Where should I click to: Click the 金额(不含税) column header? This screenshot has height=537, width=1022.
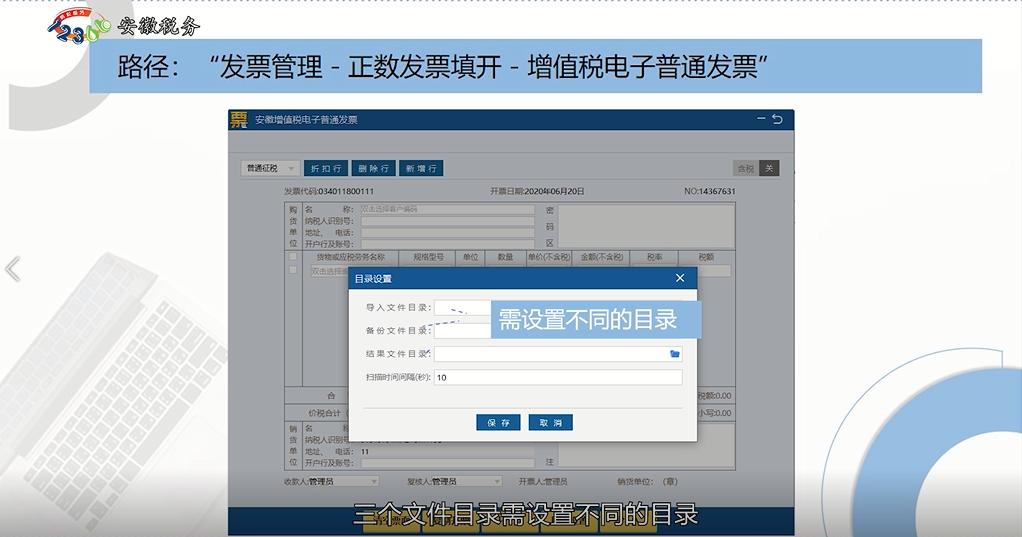(x=602, y=257)
